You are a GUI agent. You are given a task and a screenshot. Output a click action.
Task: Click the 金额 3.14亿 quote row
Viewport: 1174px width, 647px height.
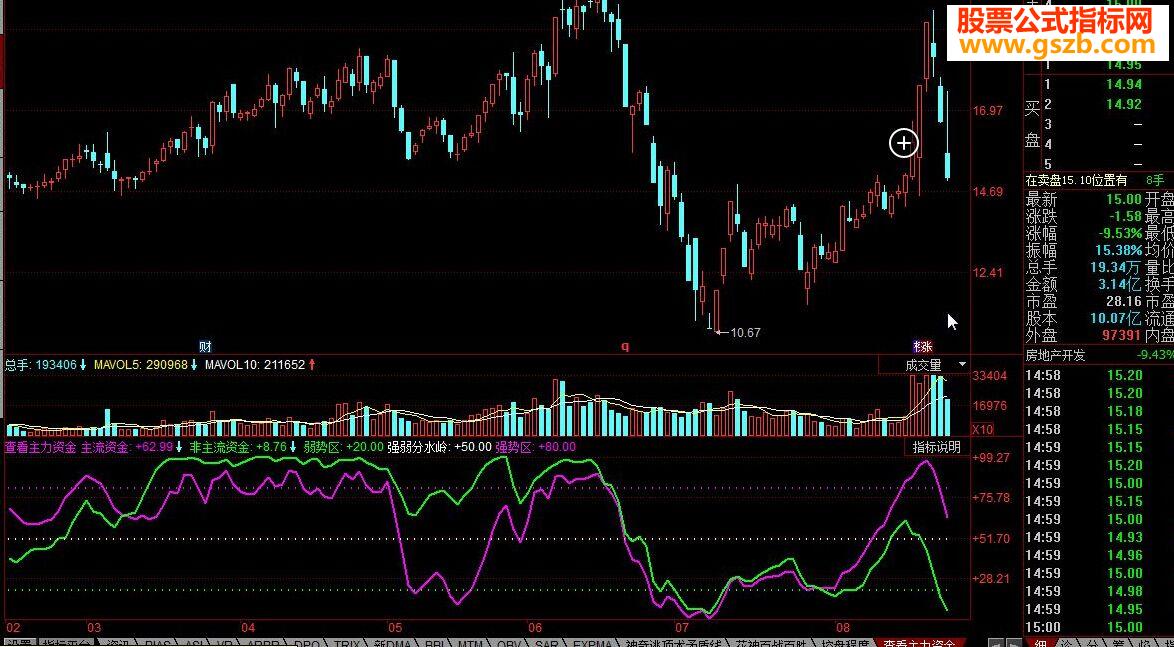(1084, 285)
